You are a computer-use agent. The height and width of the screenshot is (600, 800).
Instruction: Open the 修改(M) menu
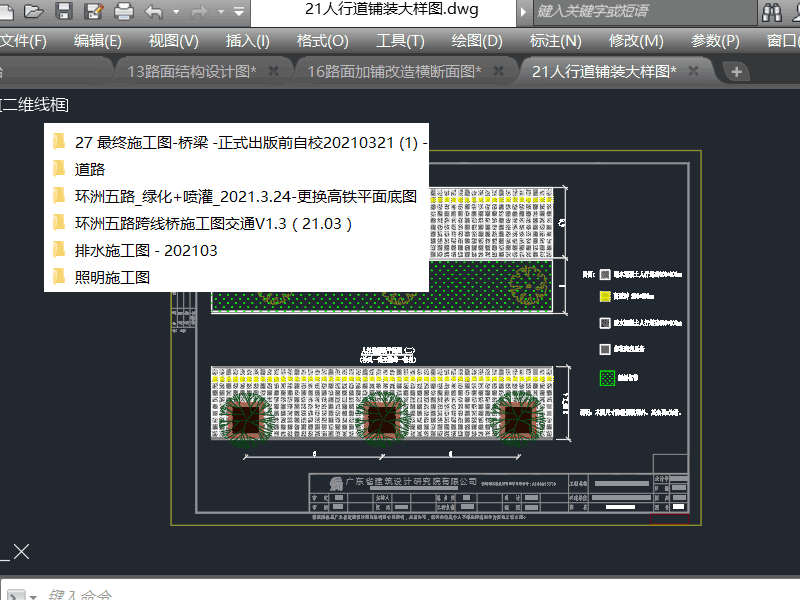(x=636, y=41)
